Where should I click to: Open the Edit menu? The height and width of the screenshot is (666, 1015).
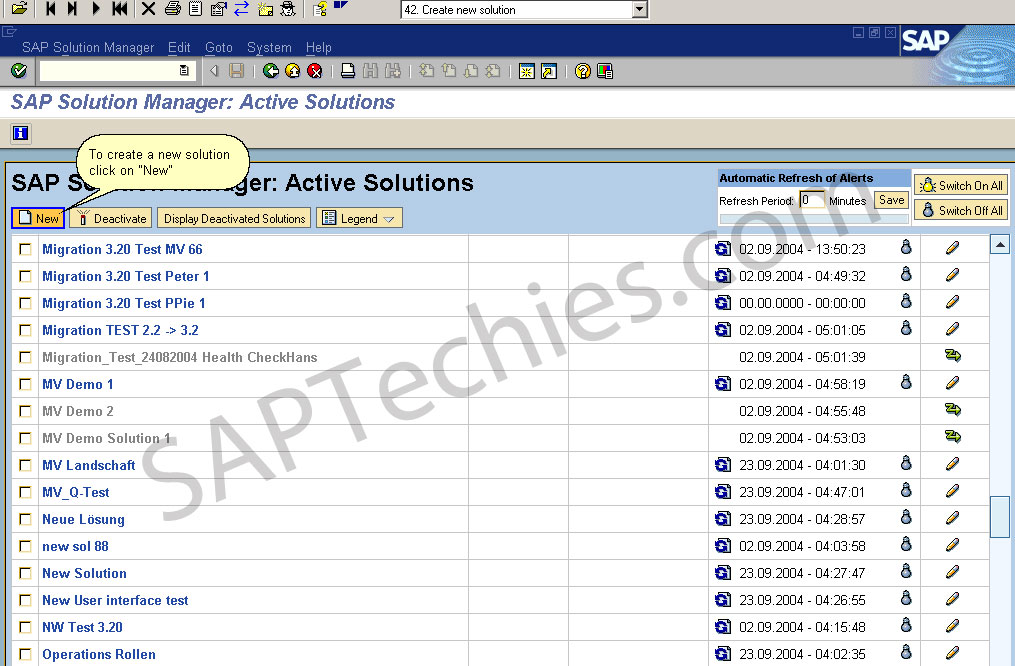(179, 47)
